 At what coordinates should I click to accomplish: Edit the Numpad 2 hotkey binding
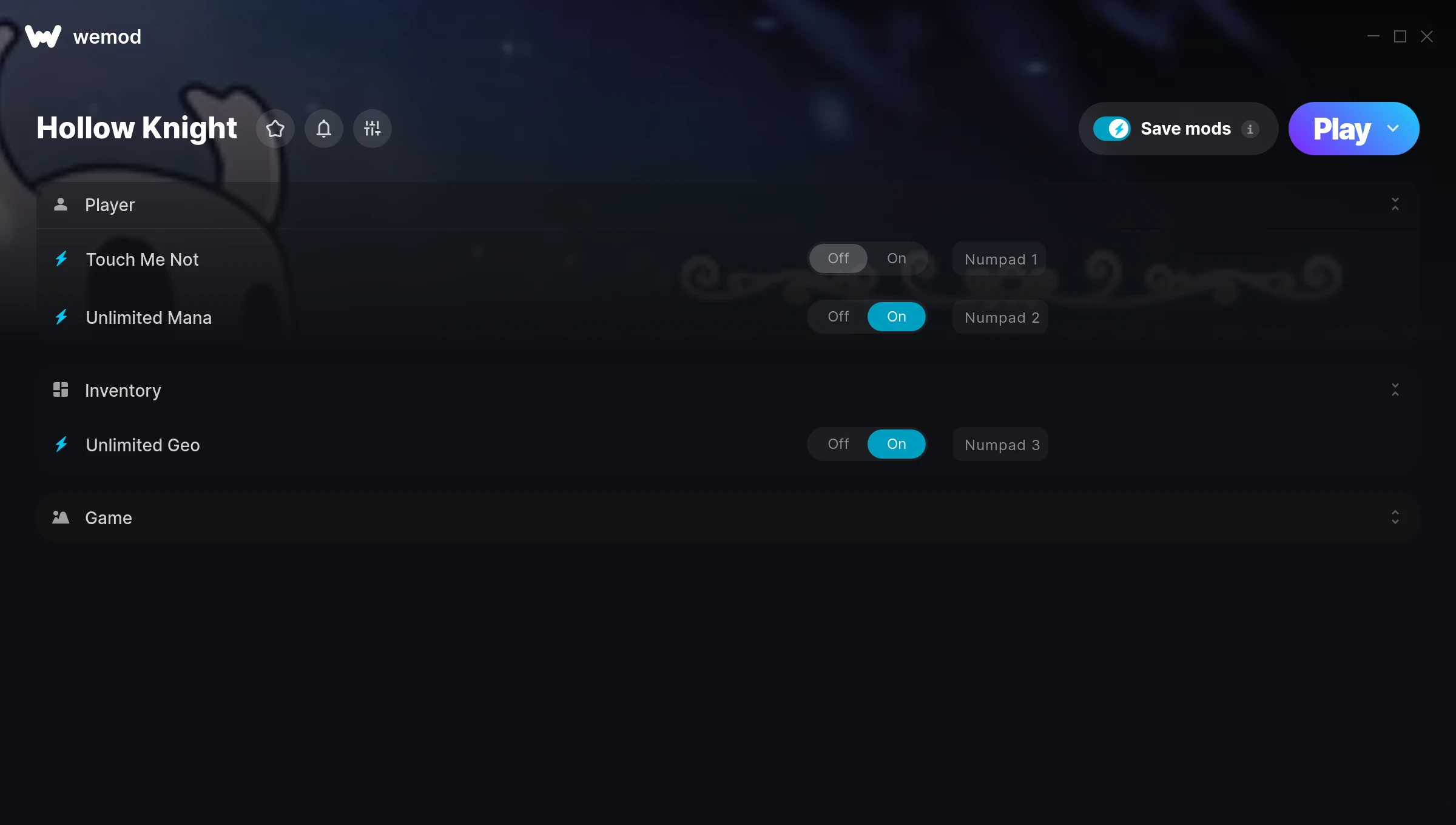tap(1001, 317)
